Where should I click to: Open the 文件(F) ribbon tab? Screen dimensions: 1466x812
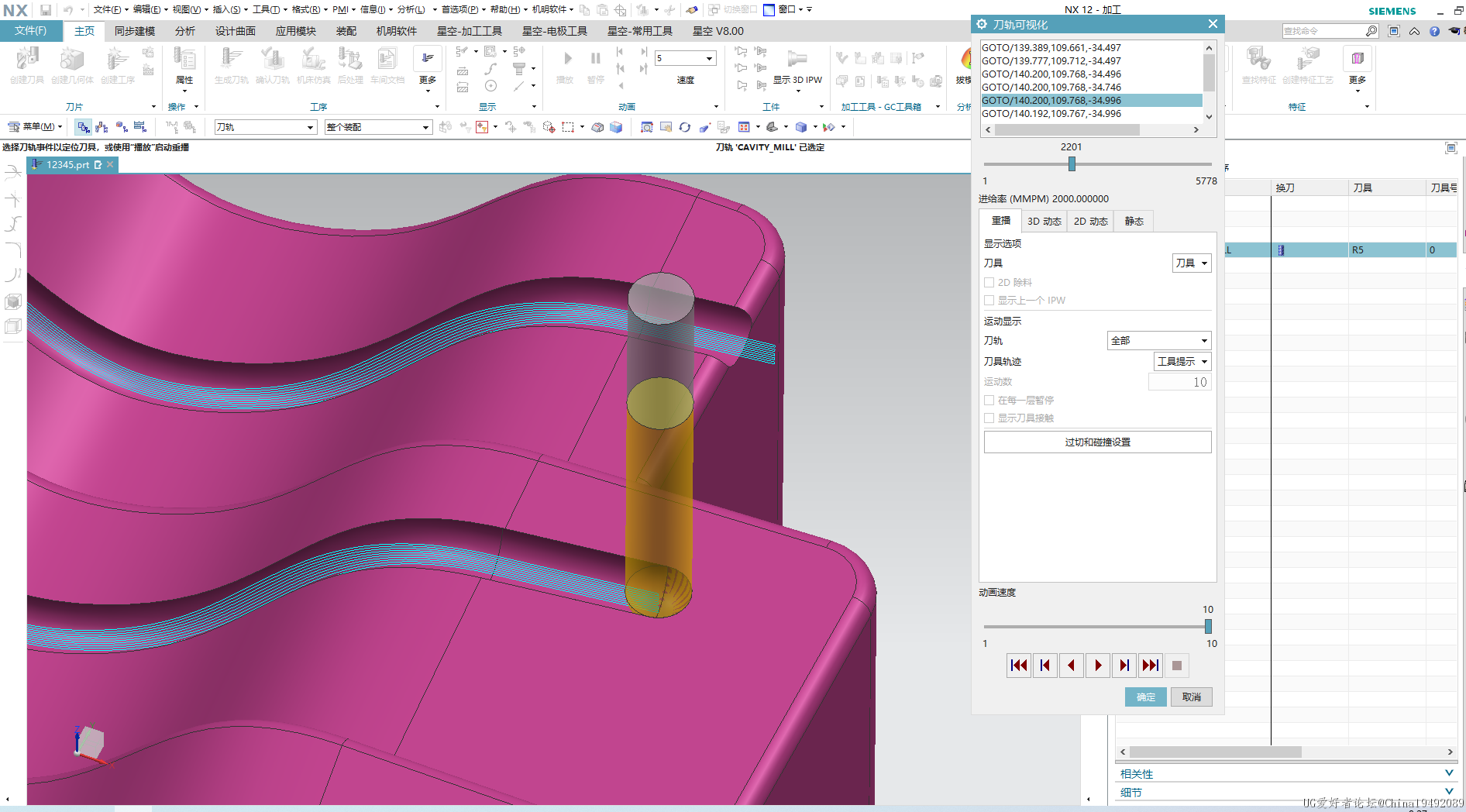tap(31, 31)
